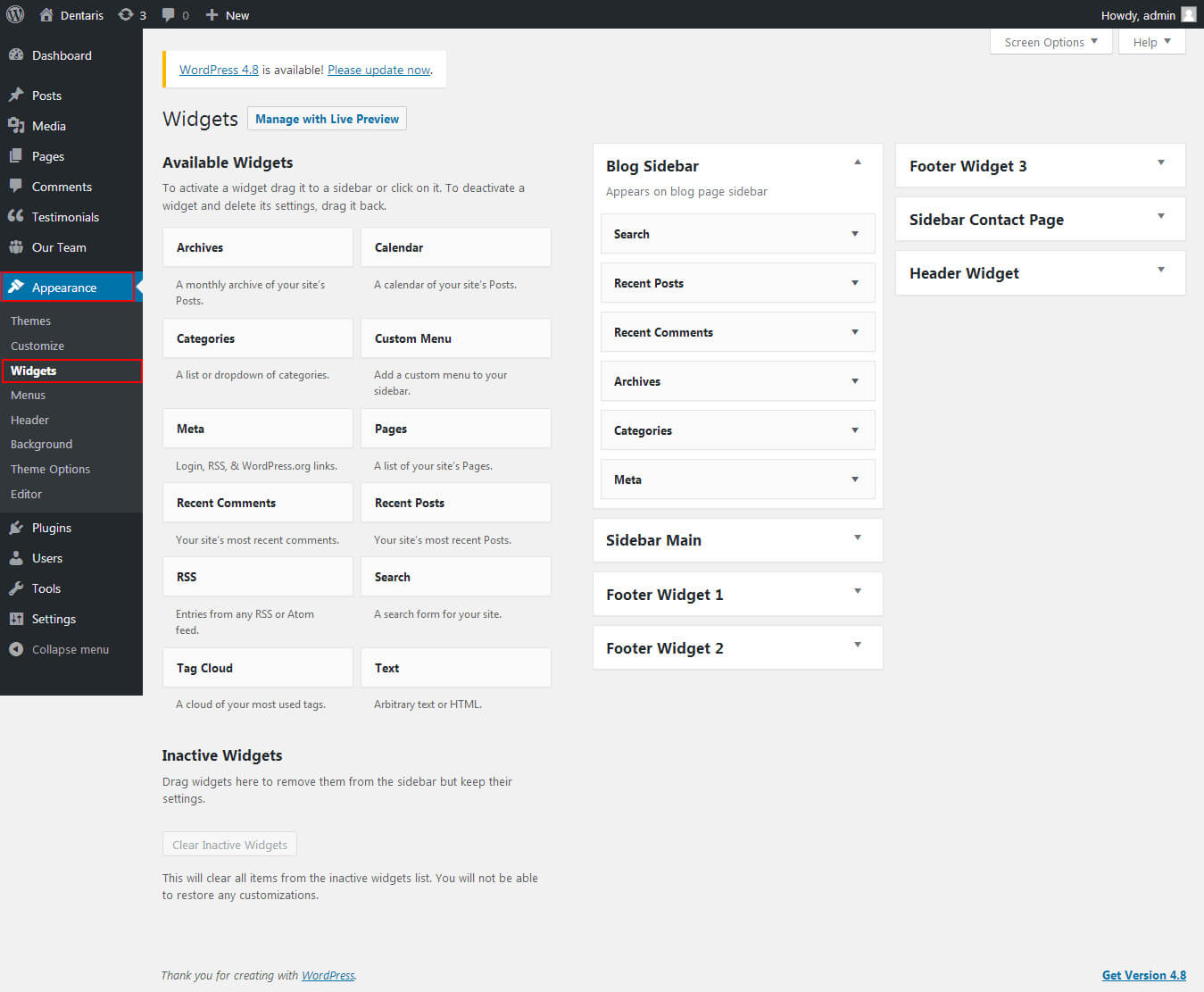Screen dimensions: 1204x992
Task: Click the Testimonials quote icon
Action: tap(16, 216)
